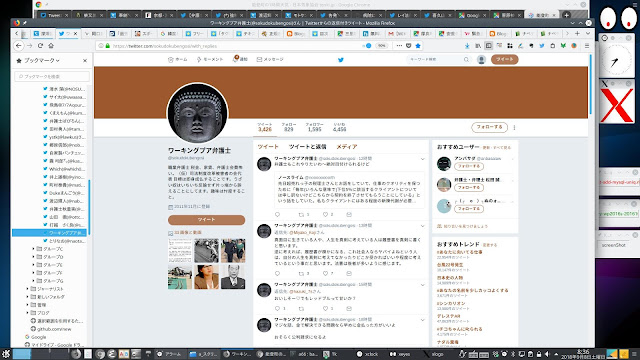Open the list all tabs dropdown

(x=588, y=33)
